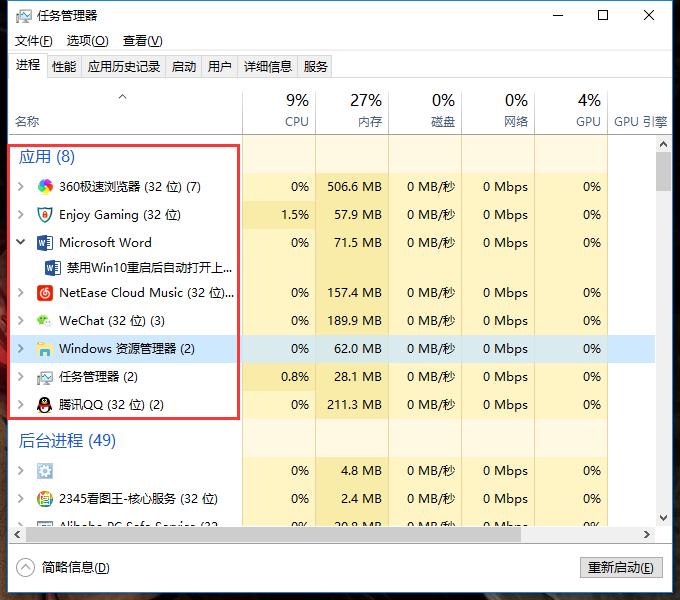Viewport: 680px width, 600px height.
Task: Click the 2345看图王 app icon
Action: pos(45,499)
